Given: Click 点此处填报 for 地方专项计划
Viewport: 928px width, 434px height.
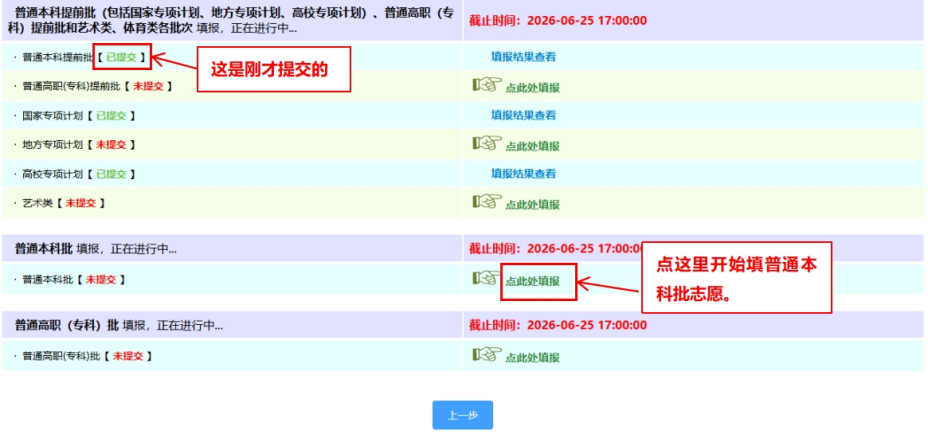Looking at the screenshot, I should tap(532, 146).
